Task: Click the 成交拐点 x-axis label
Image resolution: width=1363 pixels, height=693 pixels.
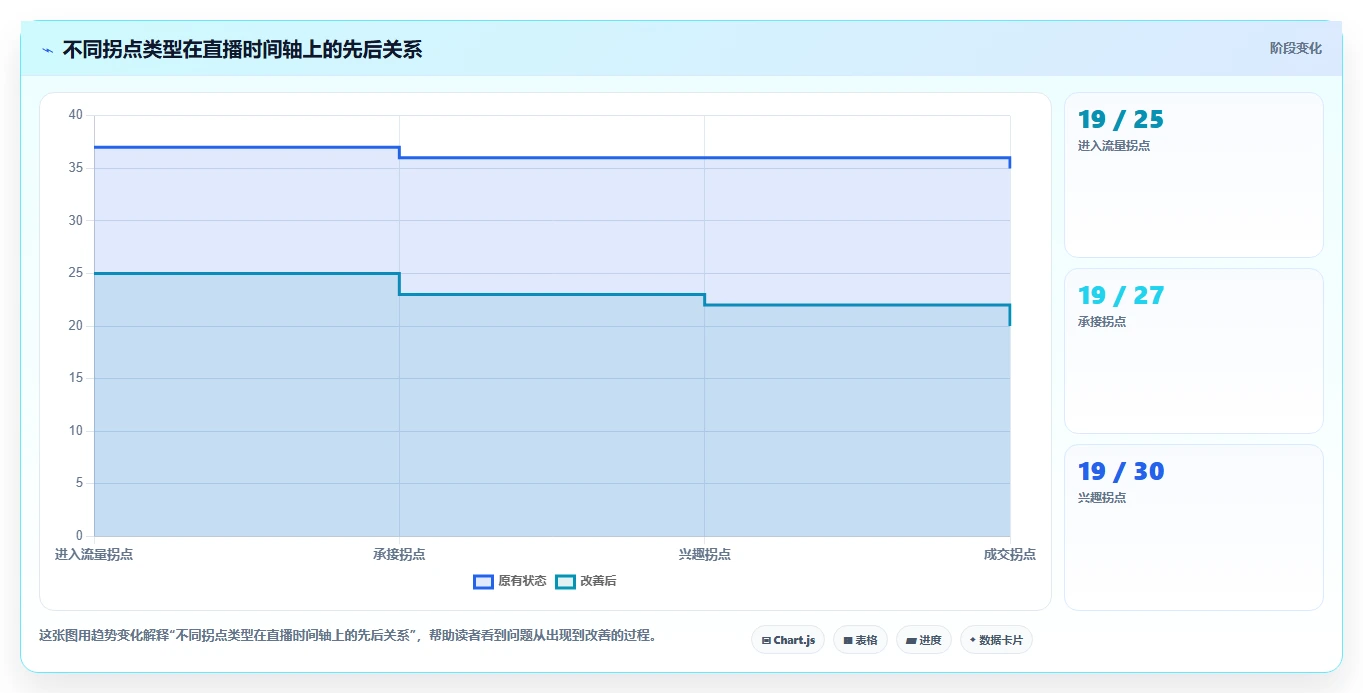Action: point(1010,554)
